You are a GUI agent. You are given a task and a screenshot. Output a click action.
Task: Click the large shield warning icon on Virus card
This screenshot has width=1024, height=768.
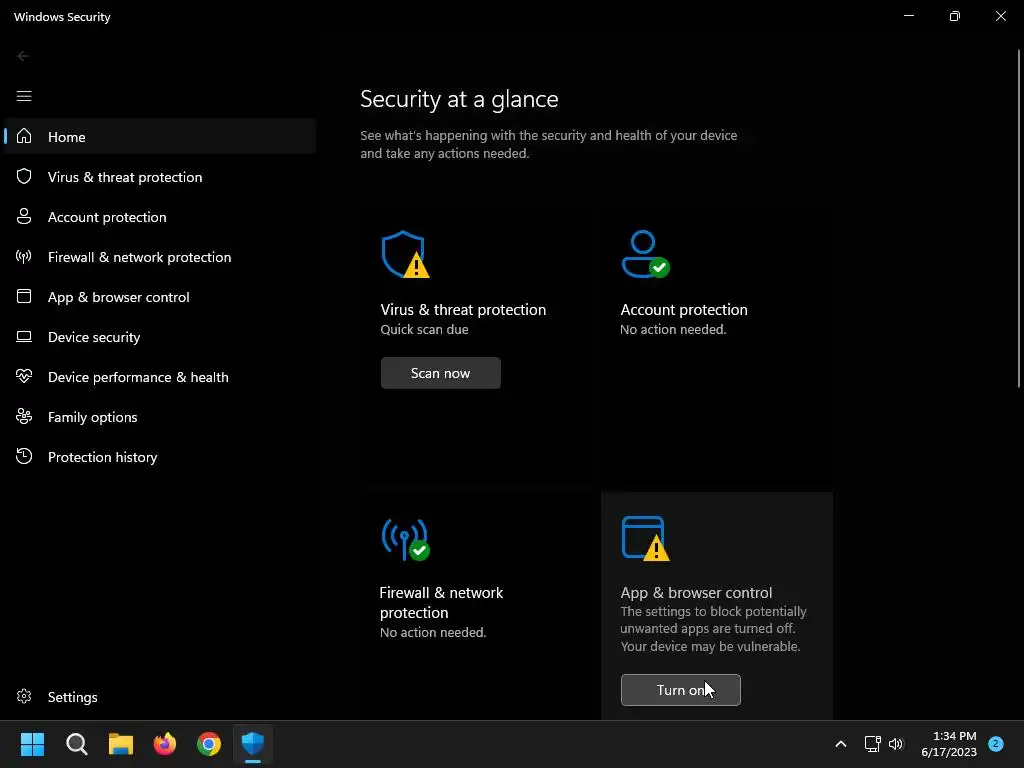[x=405, y=254]
